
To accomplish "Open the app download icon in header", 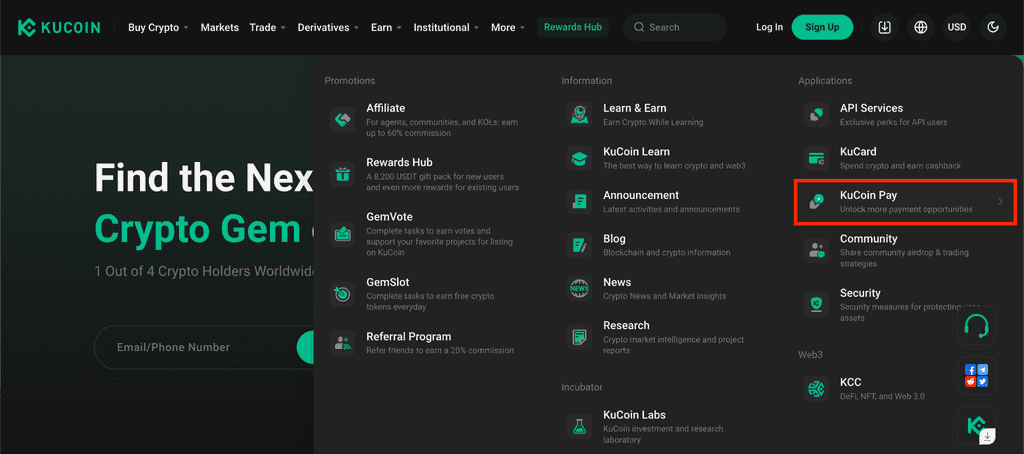I will 884,27.
